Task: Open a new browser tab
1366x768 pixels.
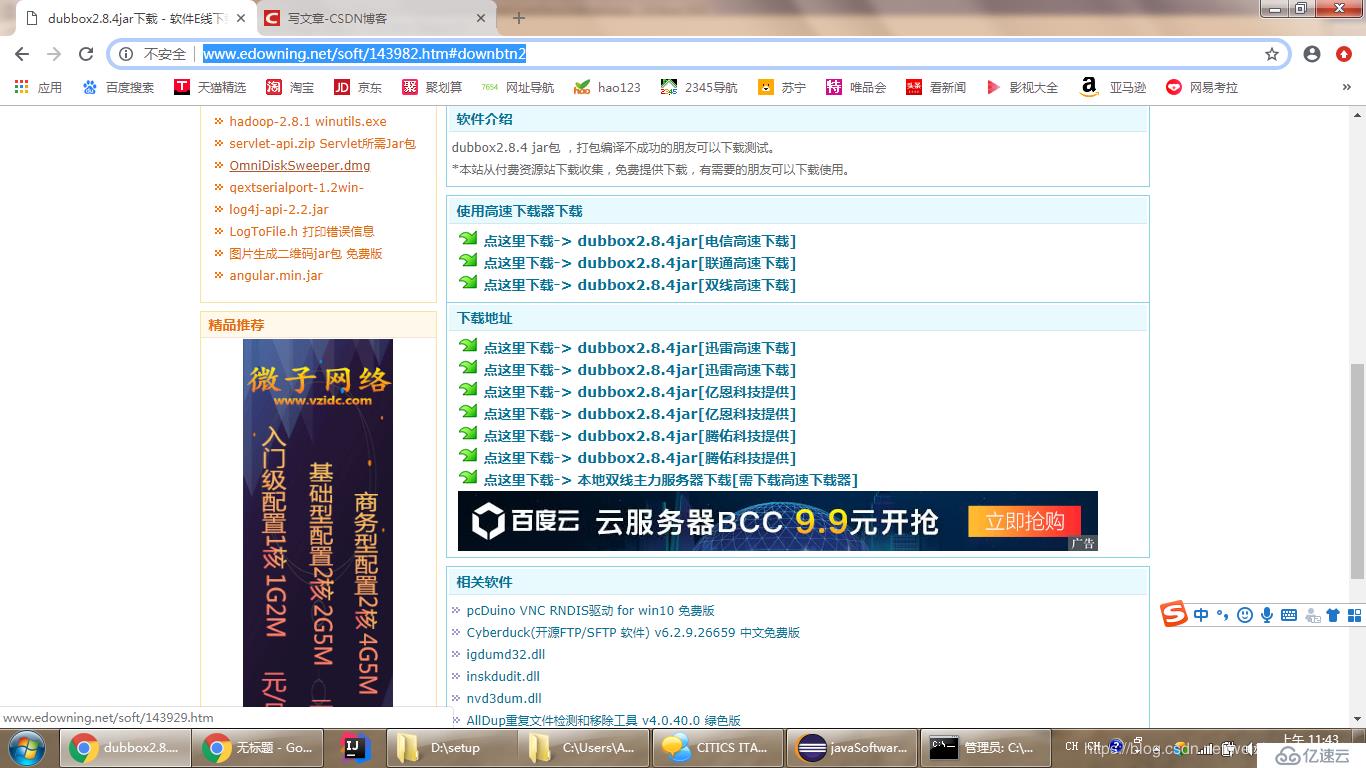Action: click(x=518, y=18)
